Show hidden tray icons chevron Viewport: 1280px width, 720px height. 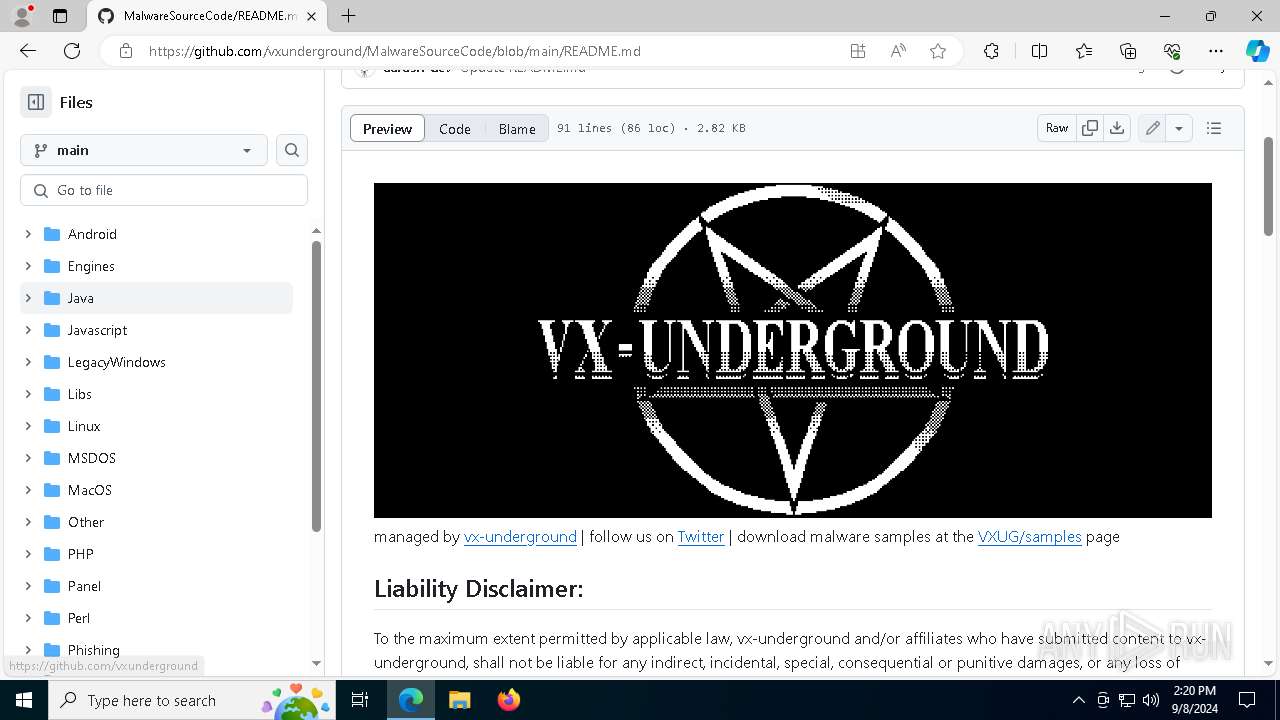click(x=1078, y=700)
